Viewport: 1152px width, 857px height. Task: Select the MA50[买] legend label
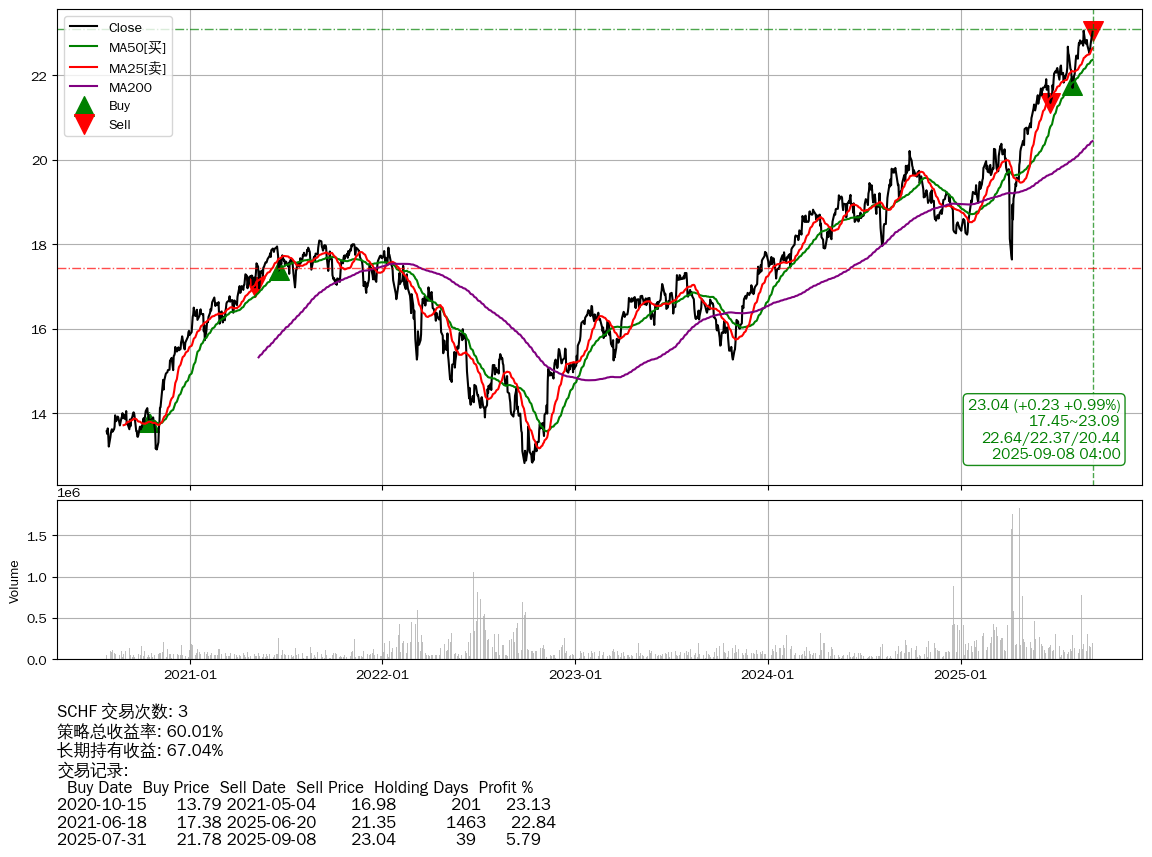(137, 47)
